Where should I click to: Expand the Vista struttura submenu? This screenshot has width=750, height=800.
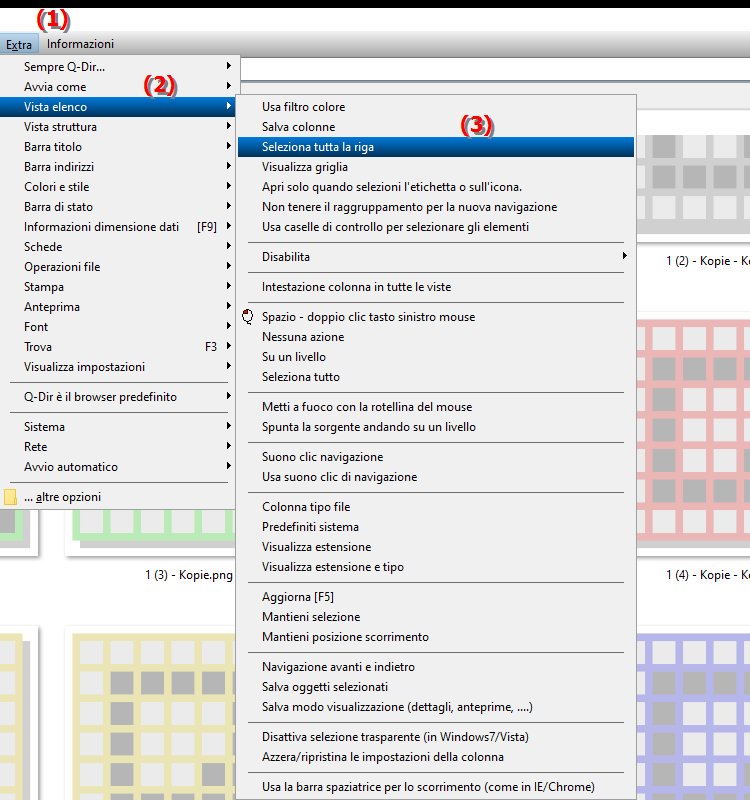118,127
